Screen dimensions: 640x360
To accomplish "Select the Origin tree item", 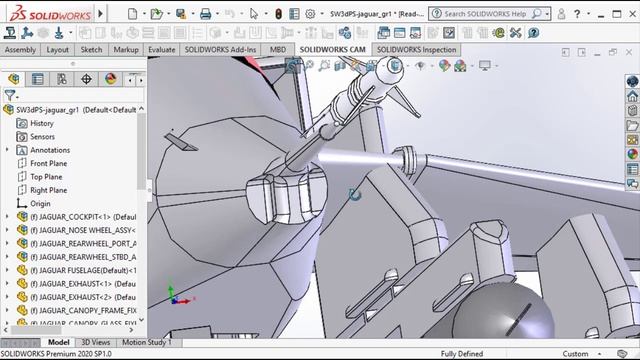I will pos(40,203).
